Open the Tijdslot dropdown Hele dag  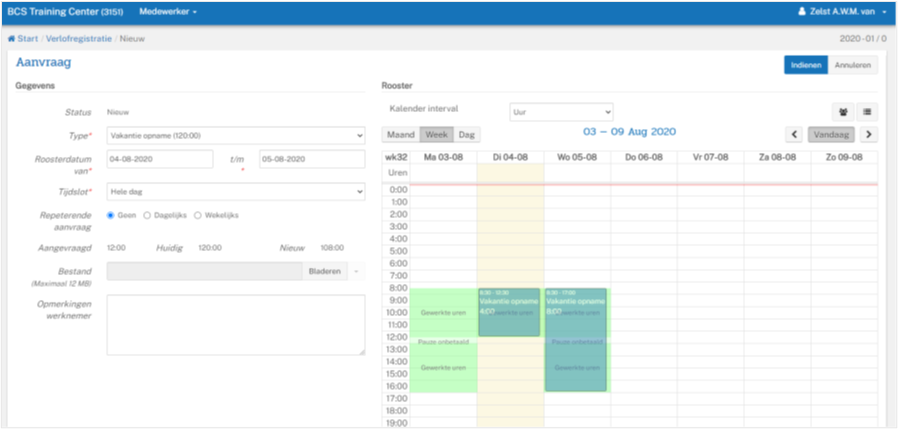[235, 191]
